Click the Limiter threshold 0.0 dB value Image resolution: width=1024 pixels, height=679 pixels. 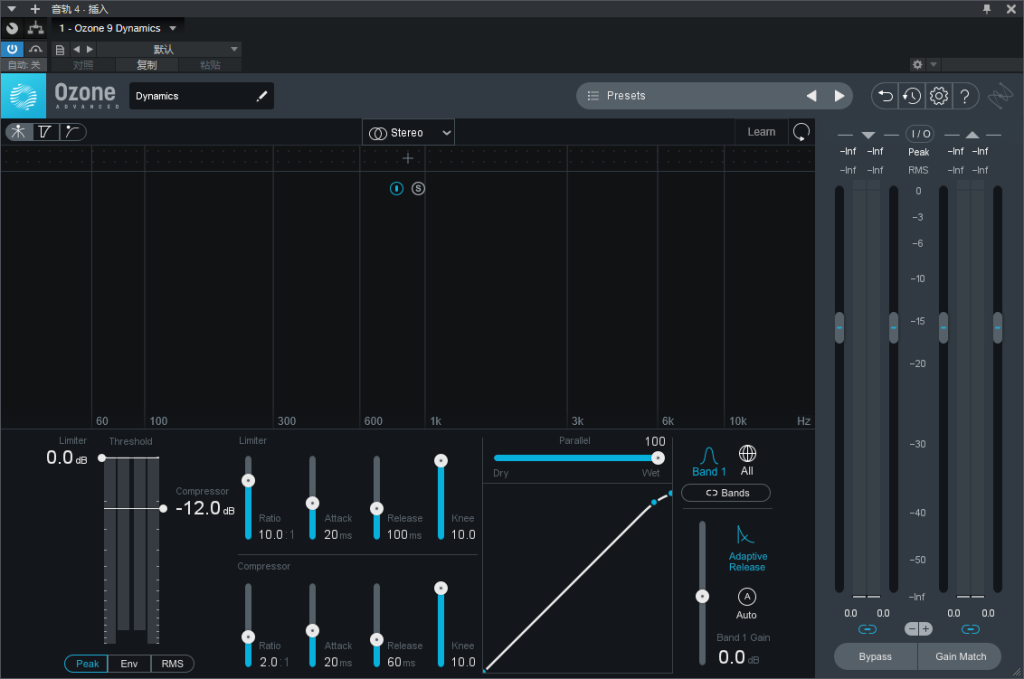66,458
